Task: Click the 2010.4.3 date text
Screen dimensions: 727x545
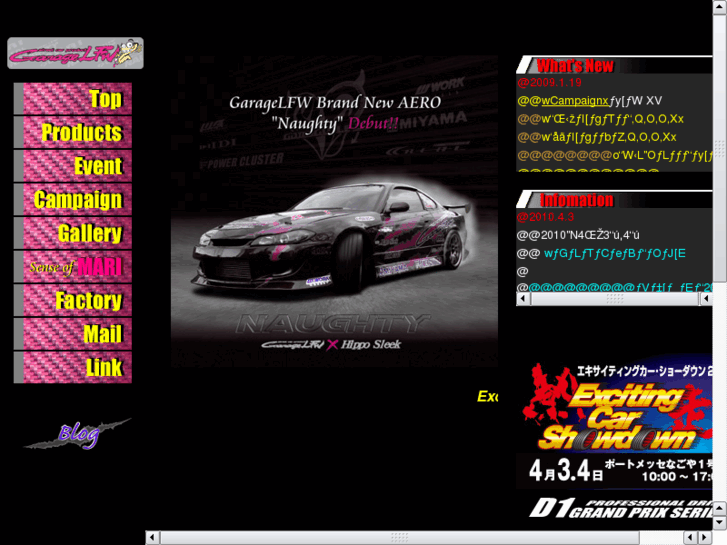Action: click(545, 217)
